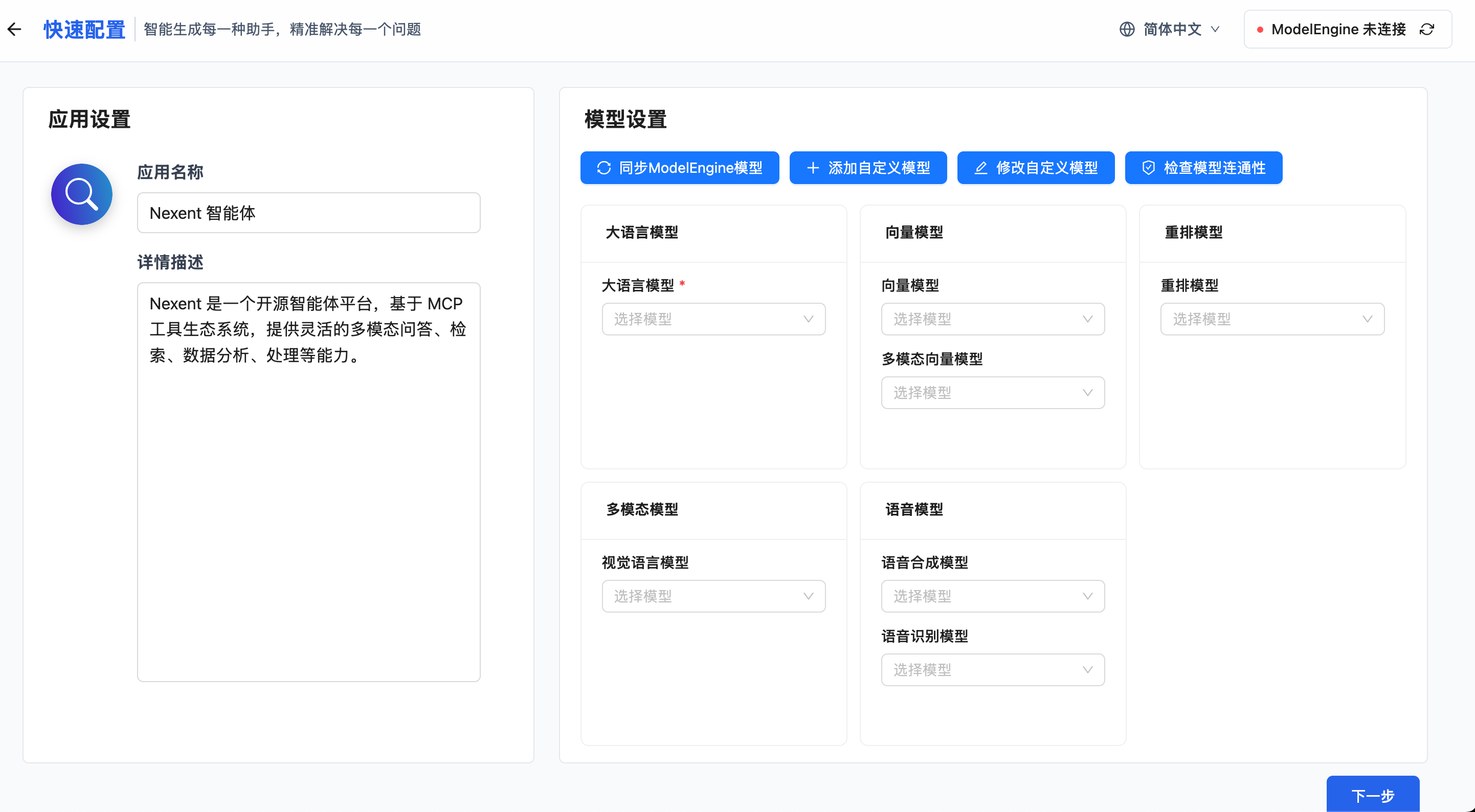Click shield icon on 检查模型连通性
The width and height of the screenshot is (1475, 812).
point(1148,168)
